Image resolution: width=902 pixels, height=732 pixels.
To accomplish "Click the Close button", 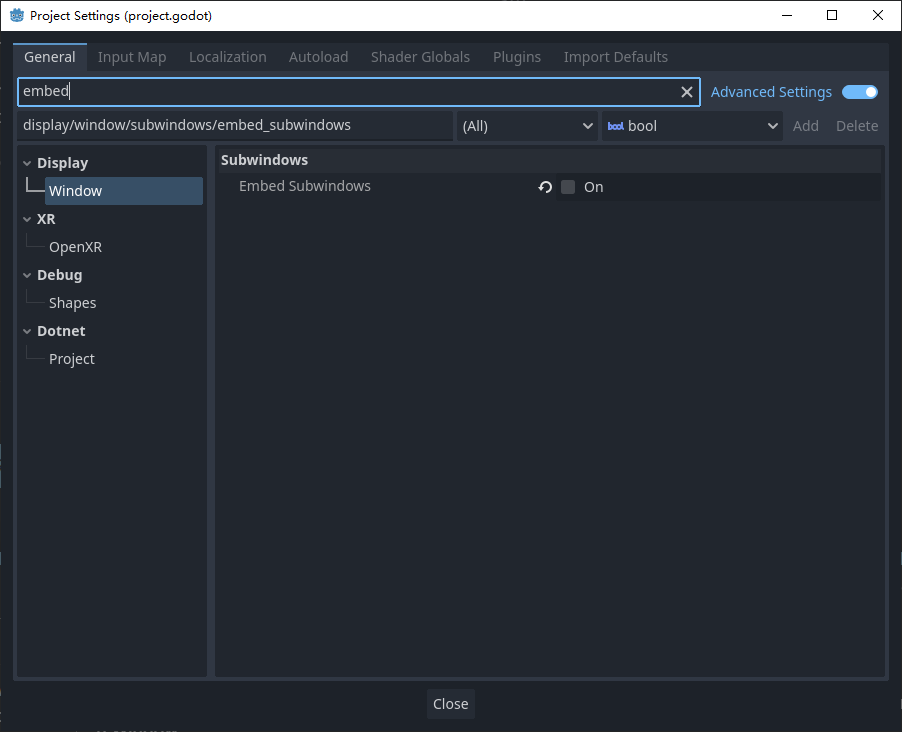I will 450,703.
